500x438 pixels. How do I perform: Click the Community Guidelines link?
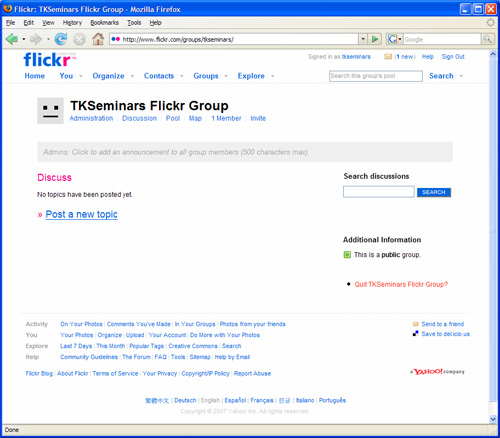(x=89, y=357)
